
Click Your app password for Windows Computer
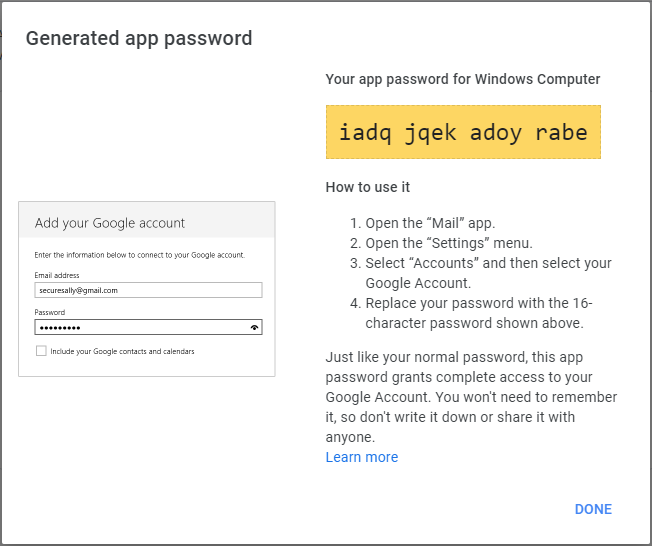(463, 78)
